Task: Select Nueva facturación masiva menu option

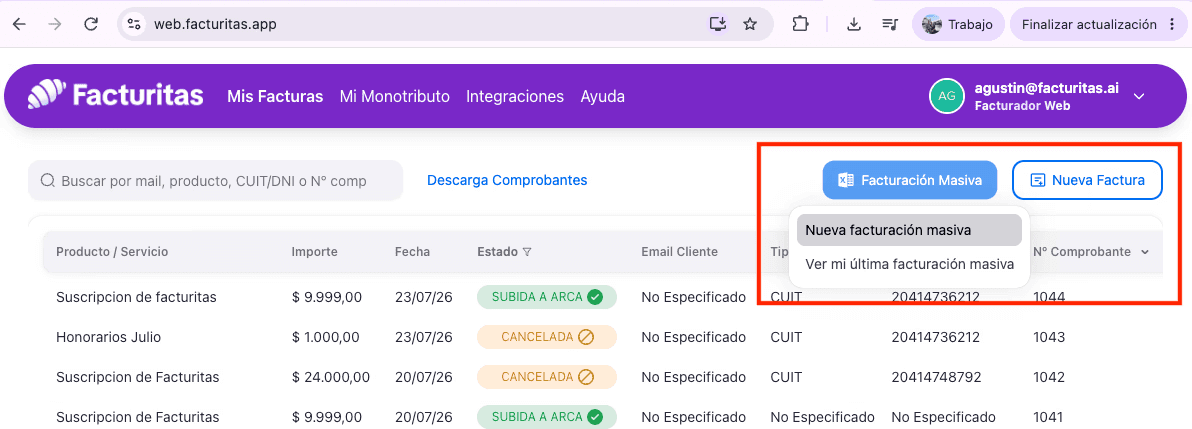Action: pyautogui.click(x=908, y=230)
